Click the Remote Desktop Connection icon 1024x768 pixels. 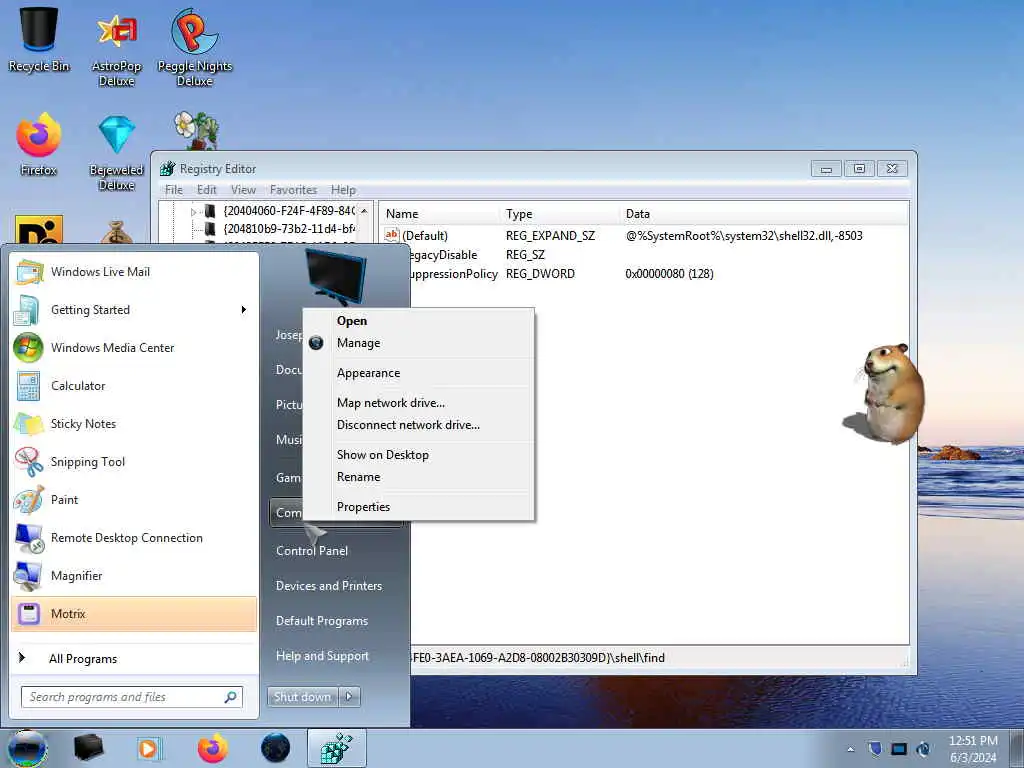[29, 538]
